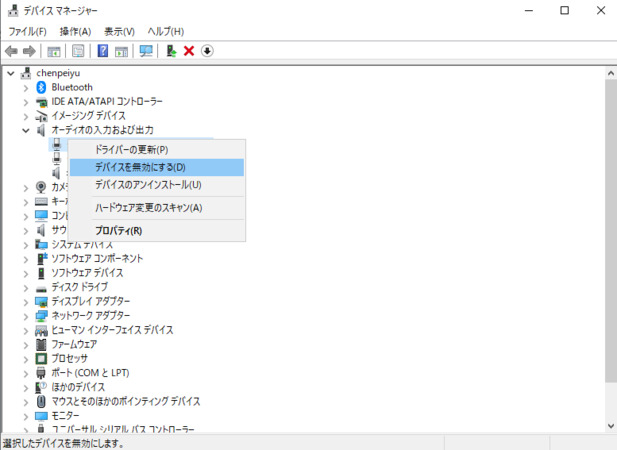Choose デバイスを無効にする(D) from context menu

(x=157, y=167)
